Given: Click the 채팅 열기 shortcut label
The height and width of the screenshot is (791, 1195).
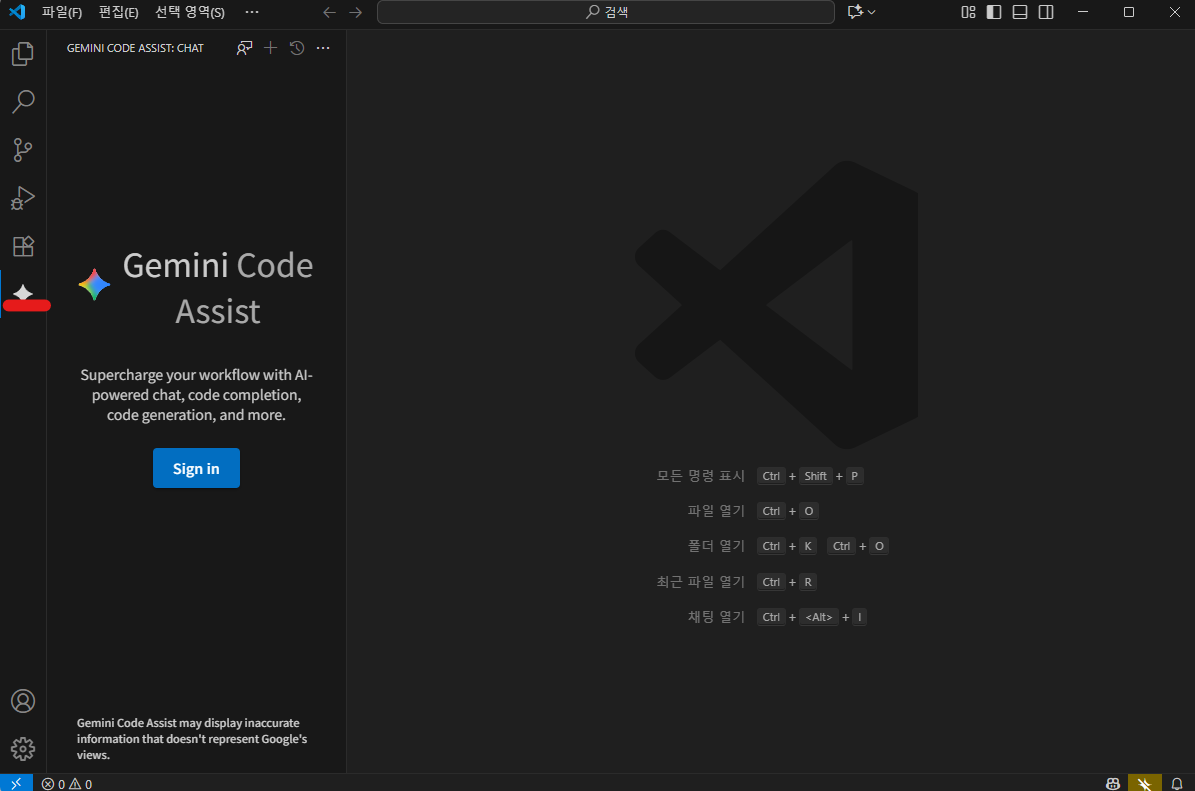Looking at the screenshot, I should point(716,616).
